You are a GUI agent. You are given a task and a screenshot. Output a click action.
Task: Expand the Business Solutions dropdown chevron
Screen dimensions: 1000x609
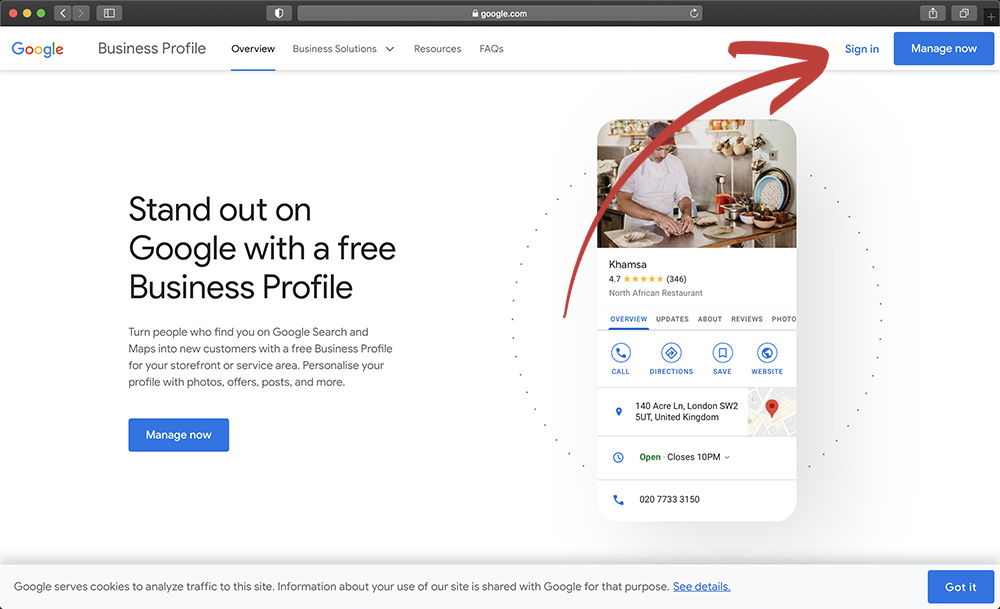pos(390,49)
